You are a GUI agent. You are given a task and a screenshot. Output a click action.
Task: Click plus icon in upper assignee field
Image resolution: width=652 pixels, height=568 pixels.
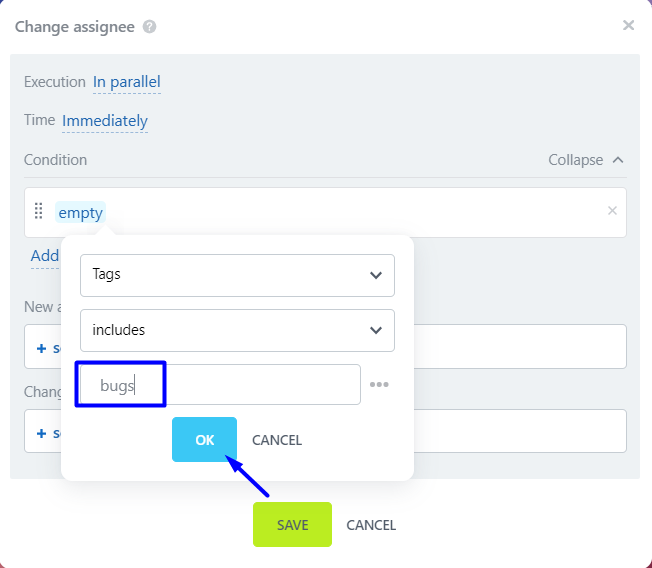point(42,349)
